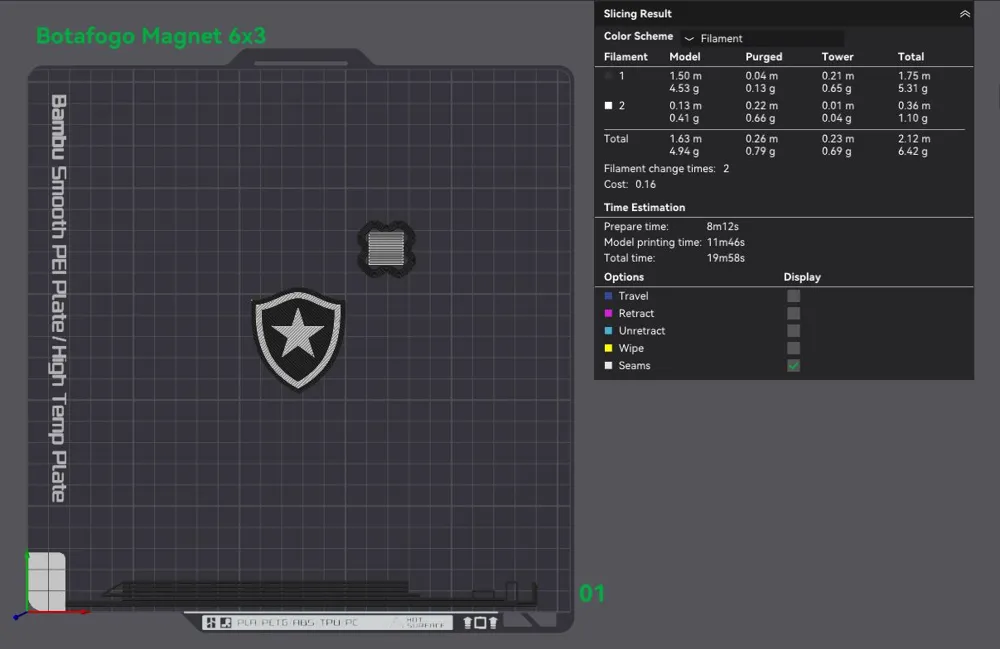This screenshot has height=649, width=1000.
Task: Click the Prepare time 8m12s value
Action: click(723, 226)
